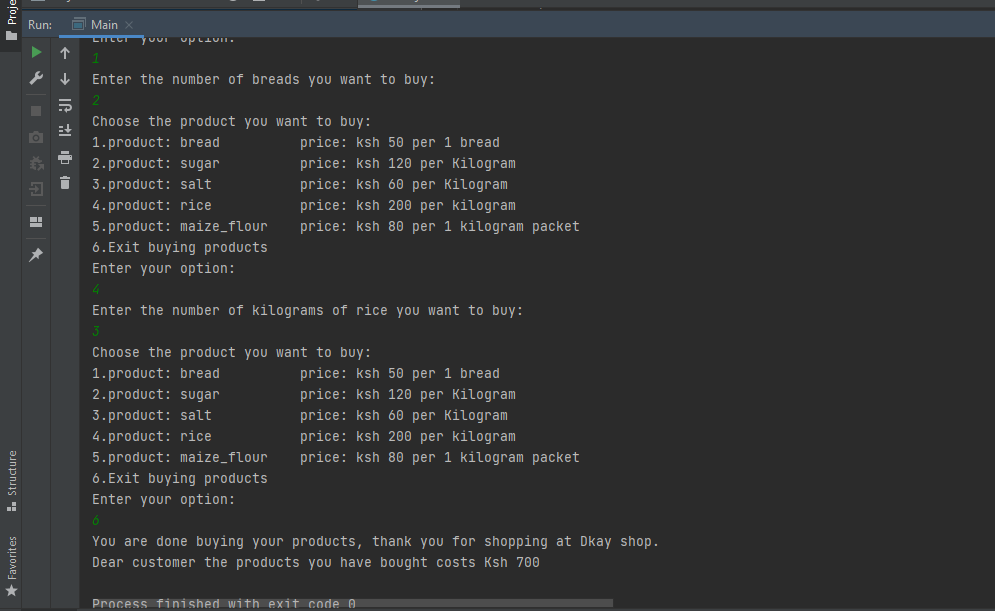The width and height of the screenshot is (995, 611).
Task: Toggle soft-wrap for console output
Action: click(x=66, y=104)
